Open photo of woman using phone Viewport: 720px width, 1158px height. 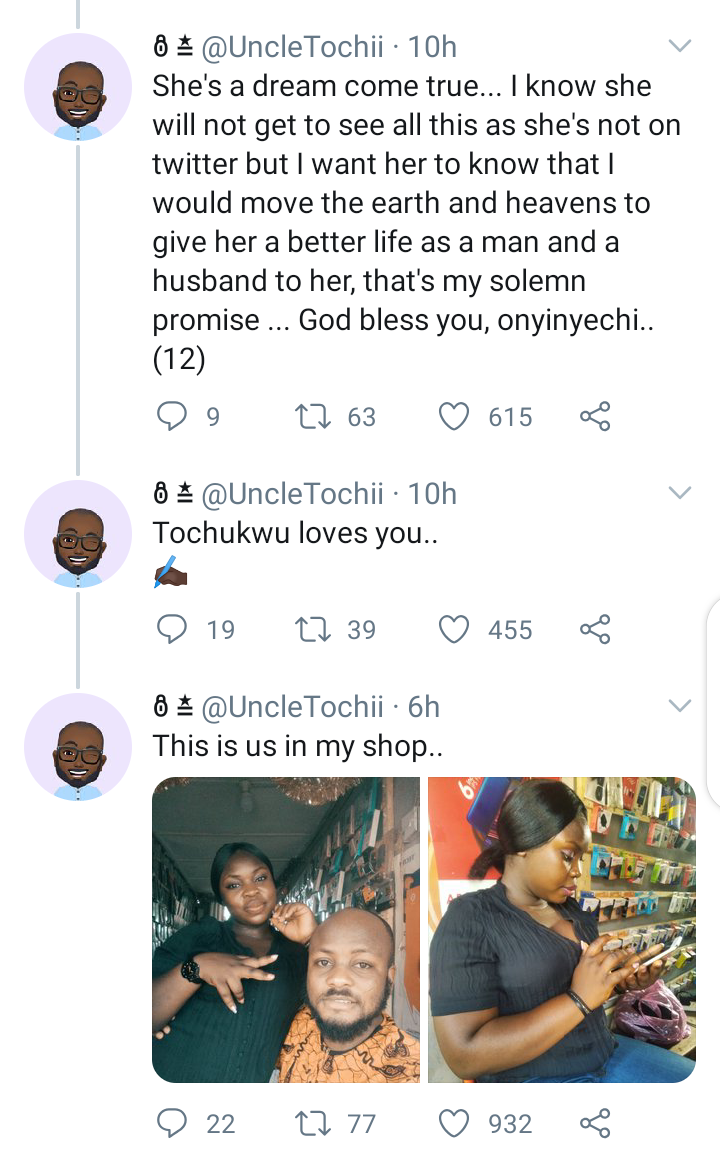pos(562,930)
